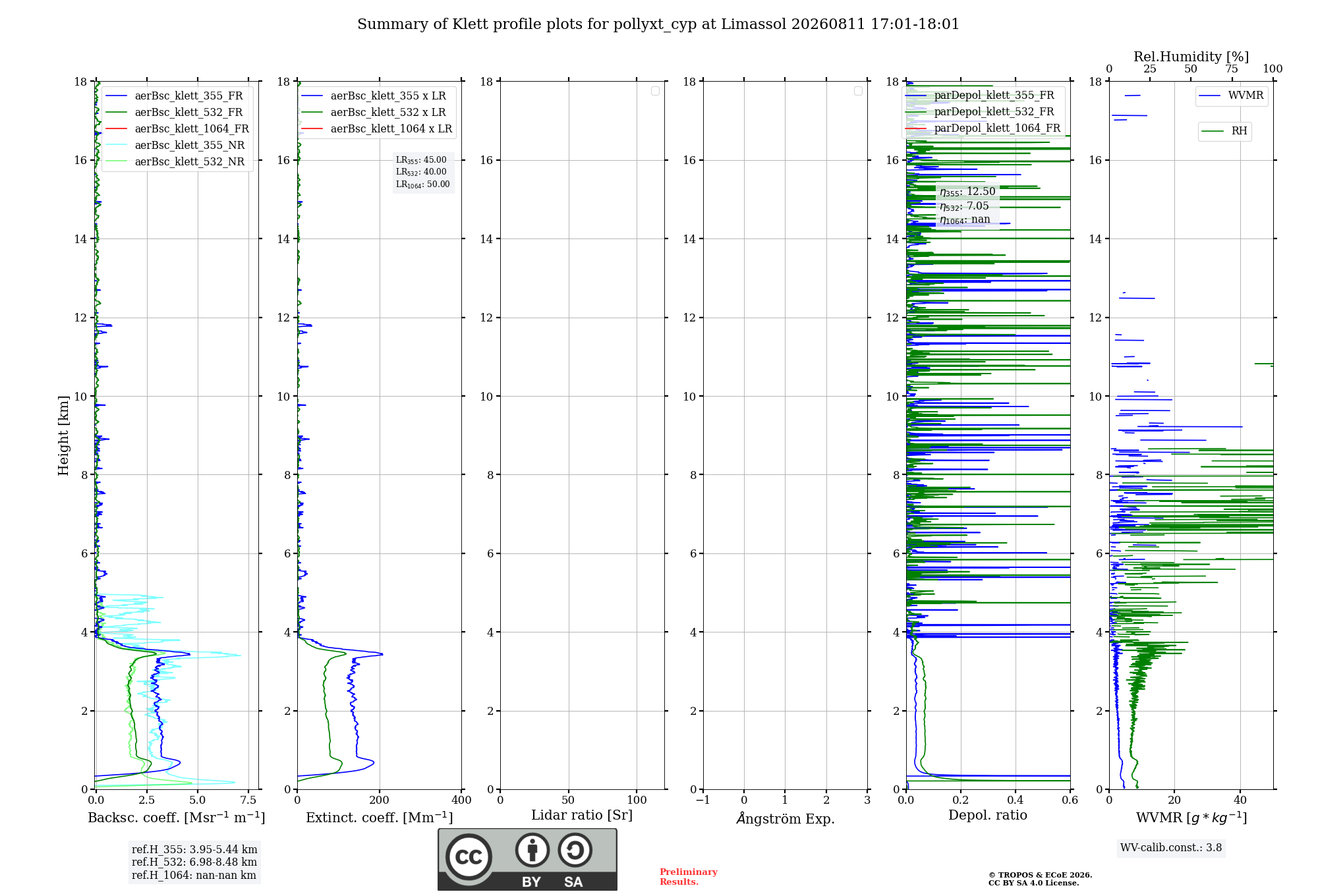Click the 'CC BY SA 4.0 License.' line

[x=1034, y=883]
